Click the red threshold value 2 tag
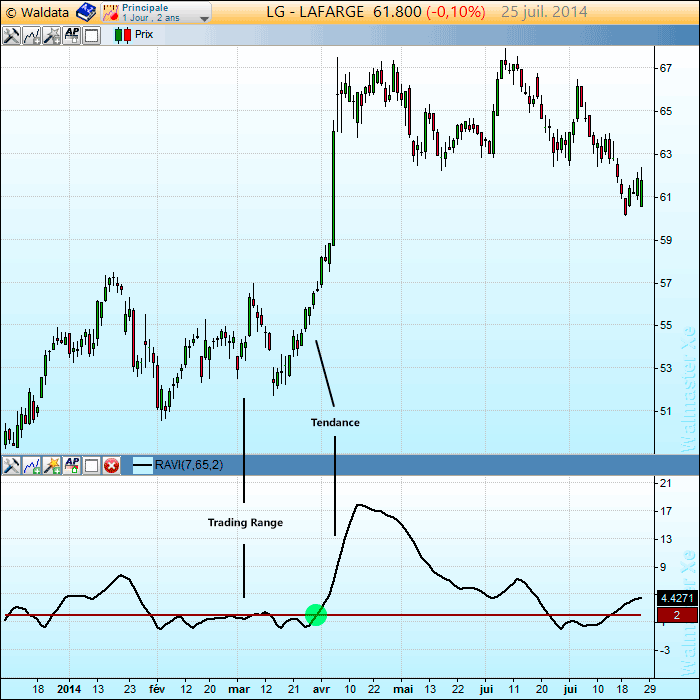The image size is (700, 700). (x=677, y=615)
